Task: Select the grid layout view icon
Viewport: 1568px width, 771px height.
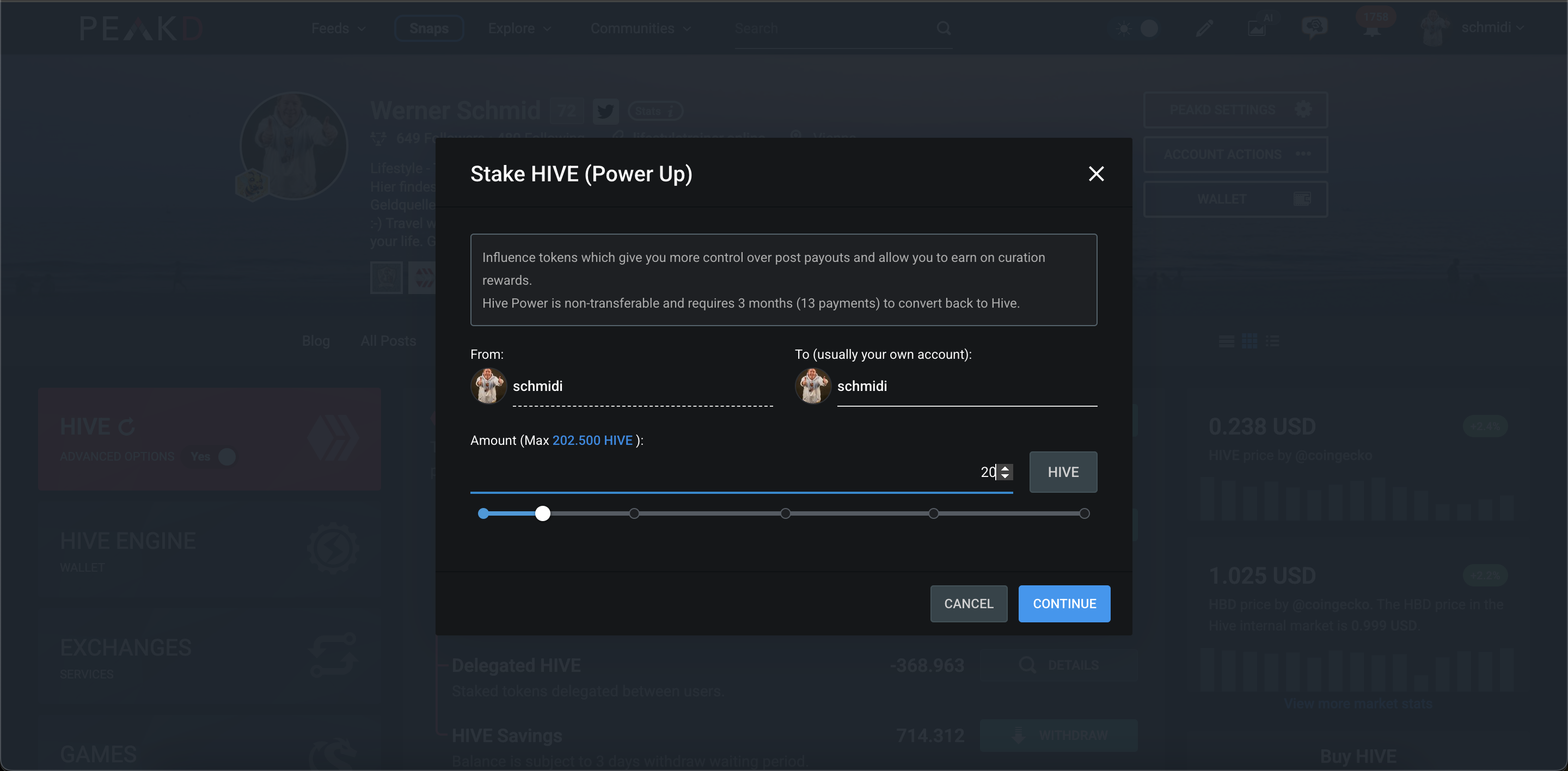Action: click(x=1249, y=341)
